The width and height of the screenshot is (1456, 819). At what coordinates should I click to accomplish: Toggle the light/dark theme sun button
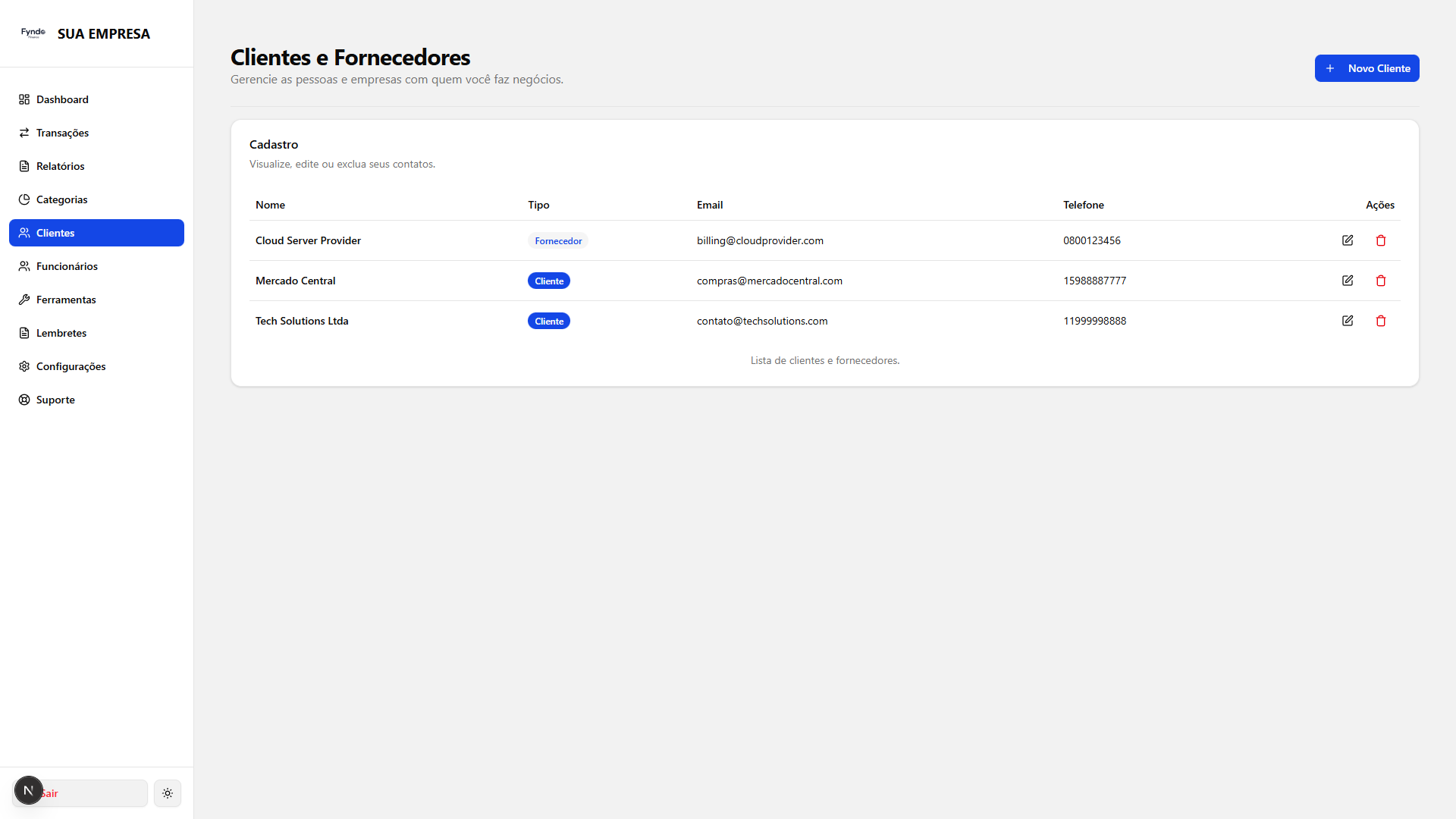pos(168,793)
